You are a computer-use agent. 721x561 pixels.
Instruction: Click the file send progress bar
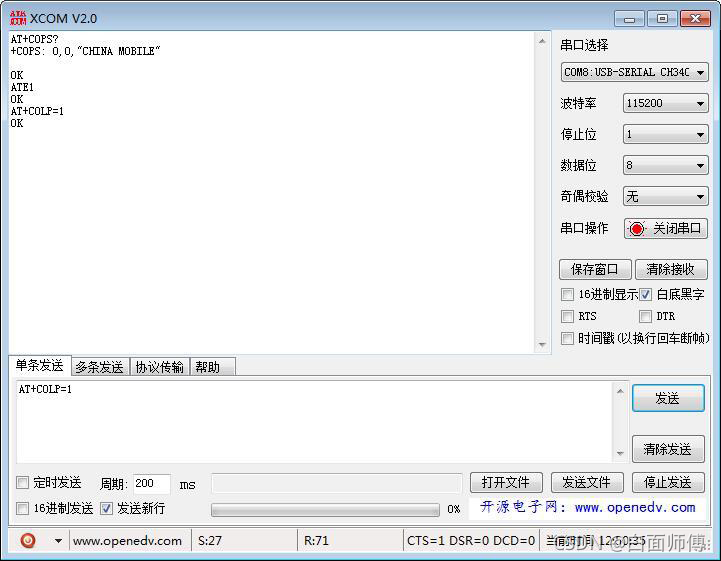(x=325, y=509)
